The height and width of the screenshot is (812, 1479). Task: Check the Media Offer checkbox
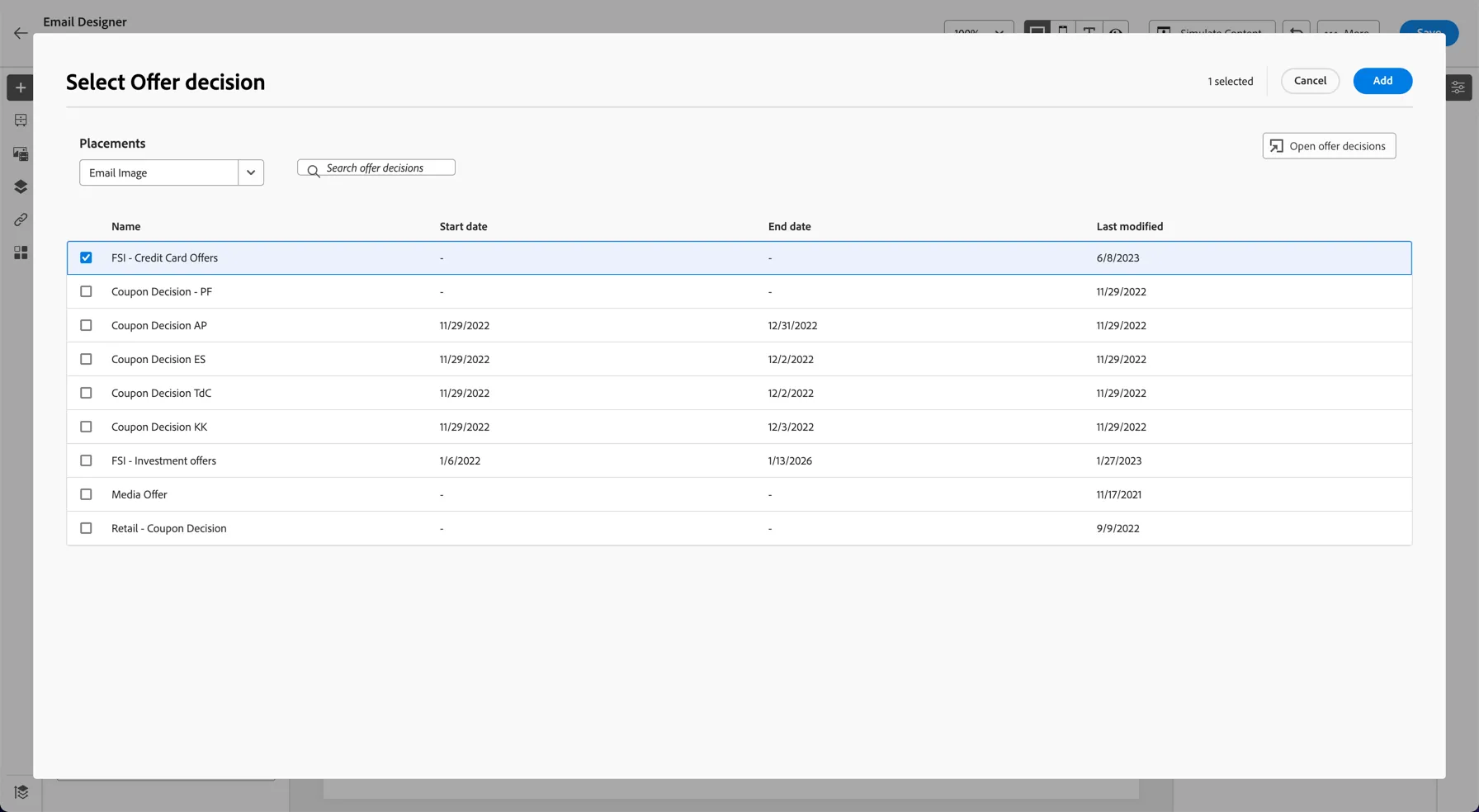tap(86, 494)
